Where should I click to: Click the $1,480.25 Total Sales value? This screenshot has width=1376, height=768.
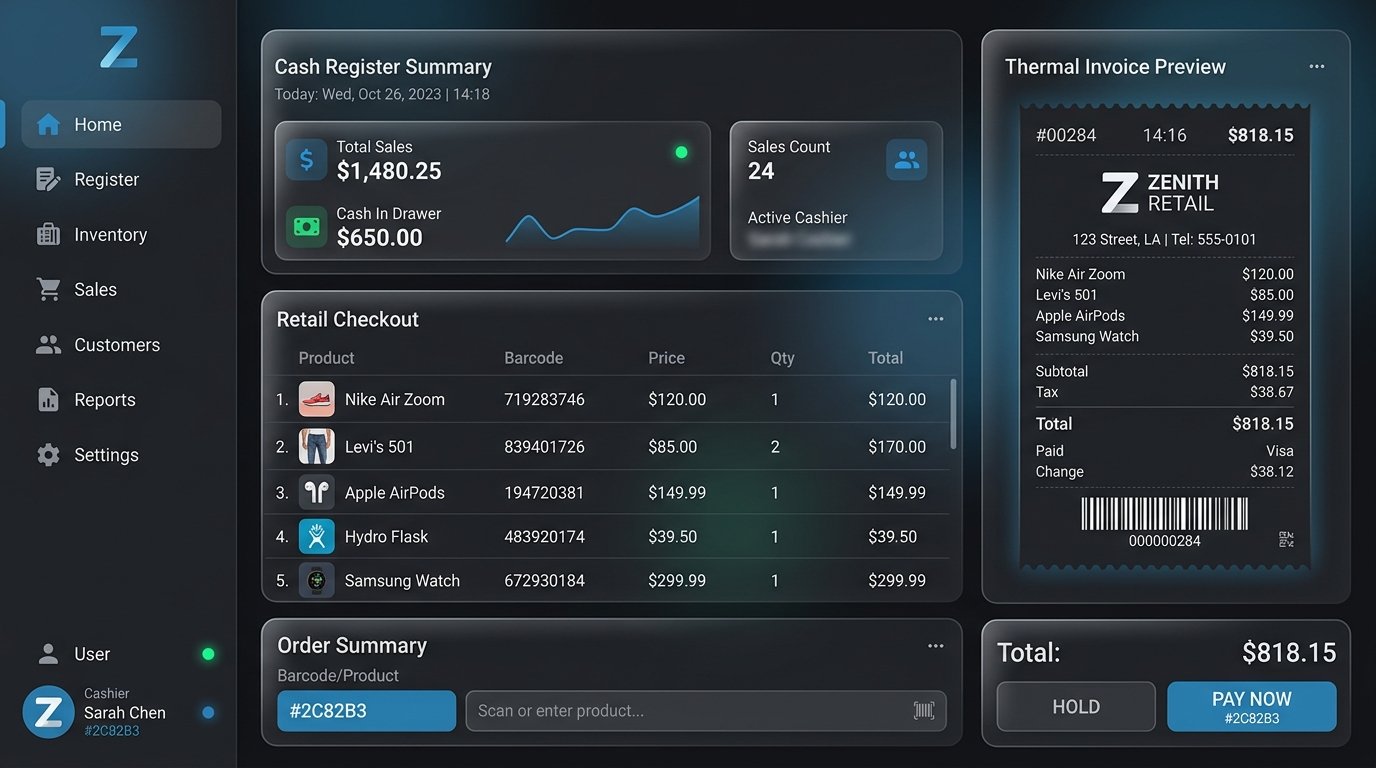point(389,171)
